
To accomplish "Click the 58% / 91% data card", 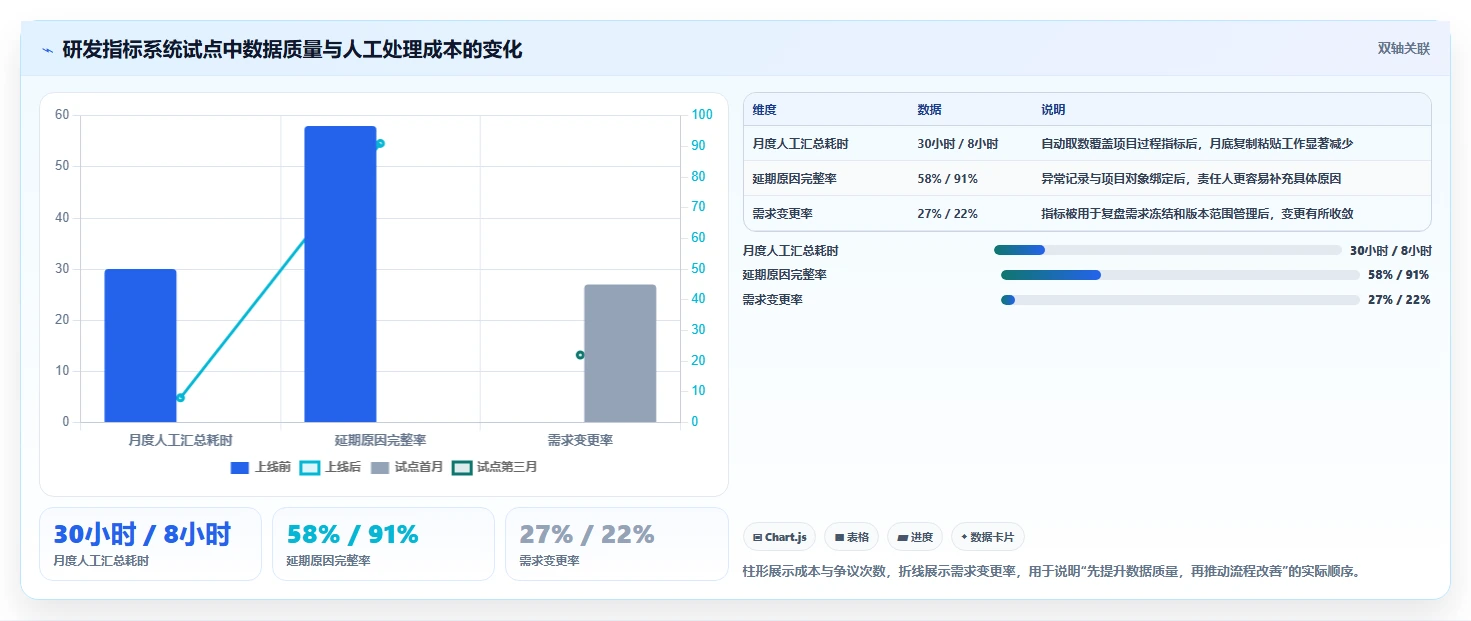I will pyautogui.click(x=384, y=544).
